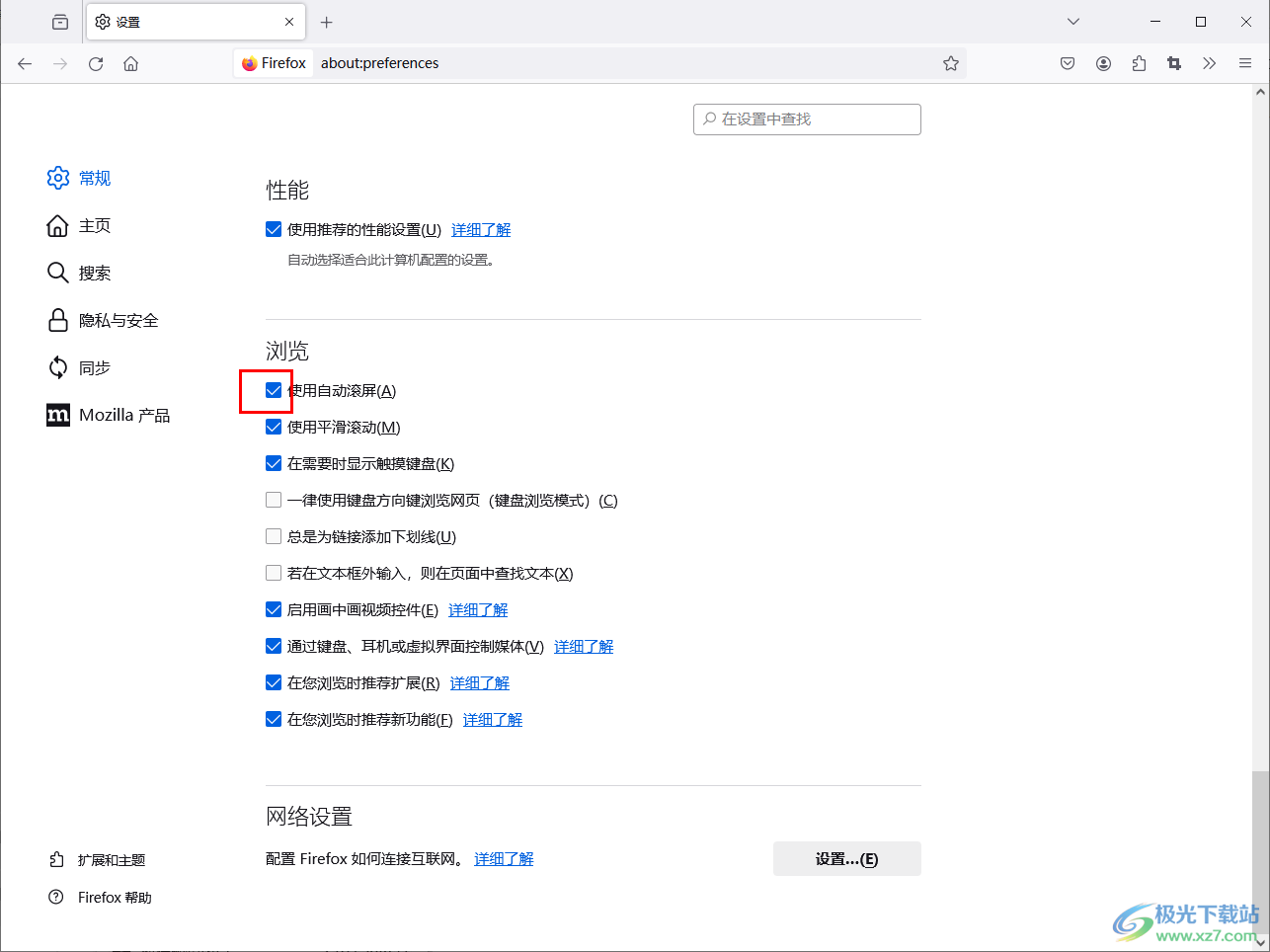The height and width of the screenshot is (952, 1270).
Task: Toggle 在需要时显示触摸键盘 checkbox
Action: click(x=274, y=463)
